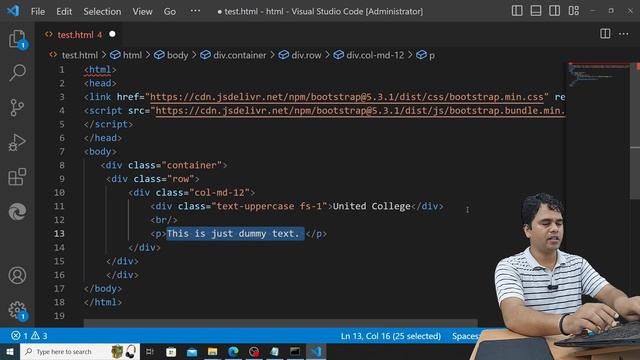
Task: Click the 'col-md-12' class value on line 10
Action: [x=219, y=193]
